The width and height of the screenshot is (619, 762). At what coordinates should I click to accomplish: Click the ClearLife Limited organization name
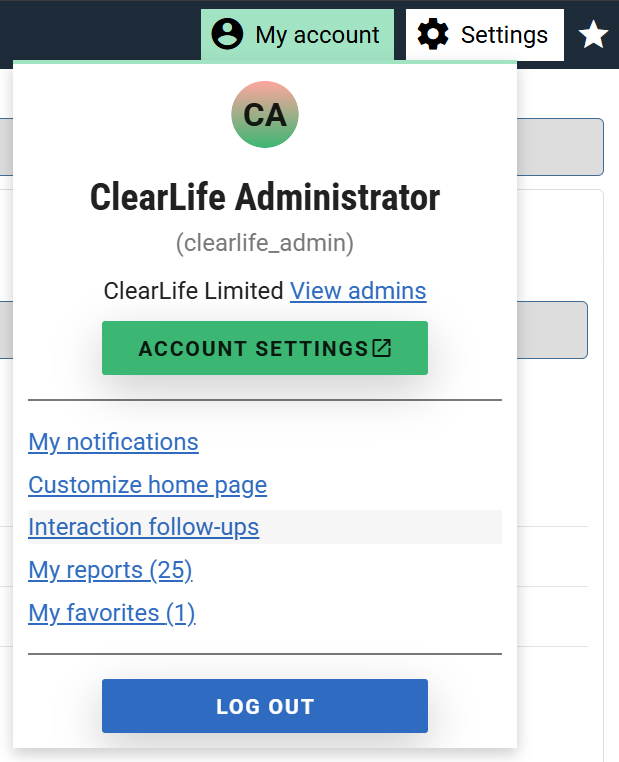pos(194,291)
